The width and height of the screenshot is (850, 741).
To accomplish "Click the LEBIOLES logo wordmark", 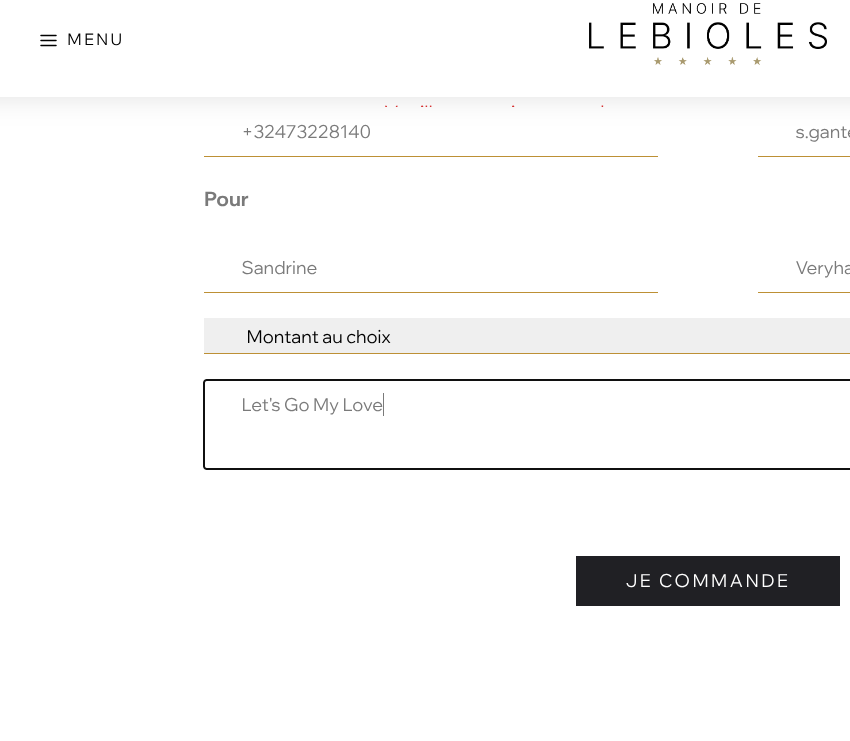I will pyautogui.click(x=707, y=36).
